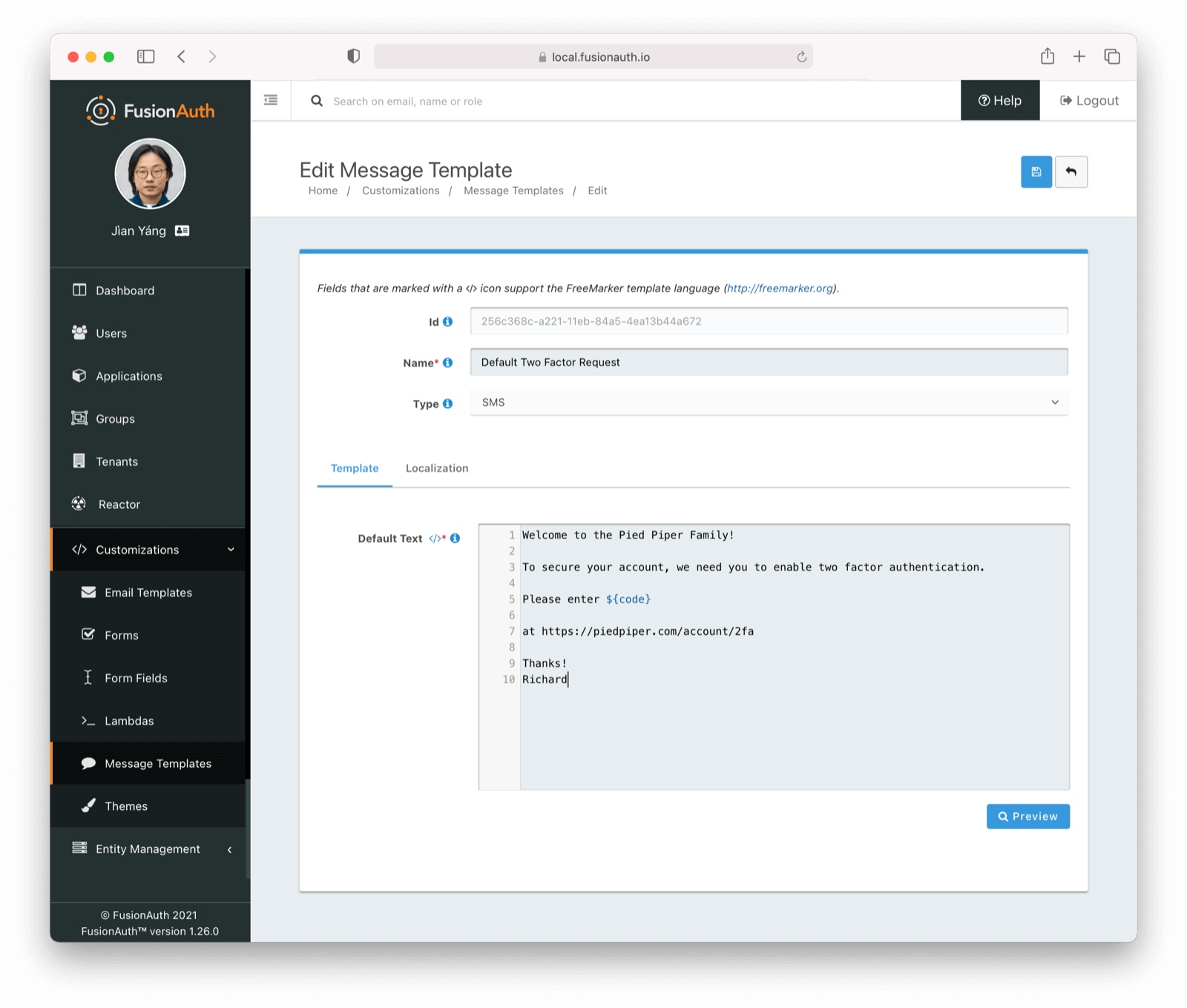The image size is (1187, 1008).
Task: Reload the page in Safari
Action: pyautogui.click(x=802, y=57)
